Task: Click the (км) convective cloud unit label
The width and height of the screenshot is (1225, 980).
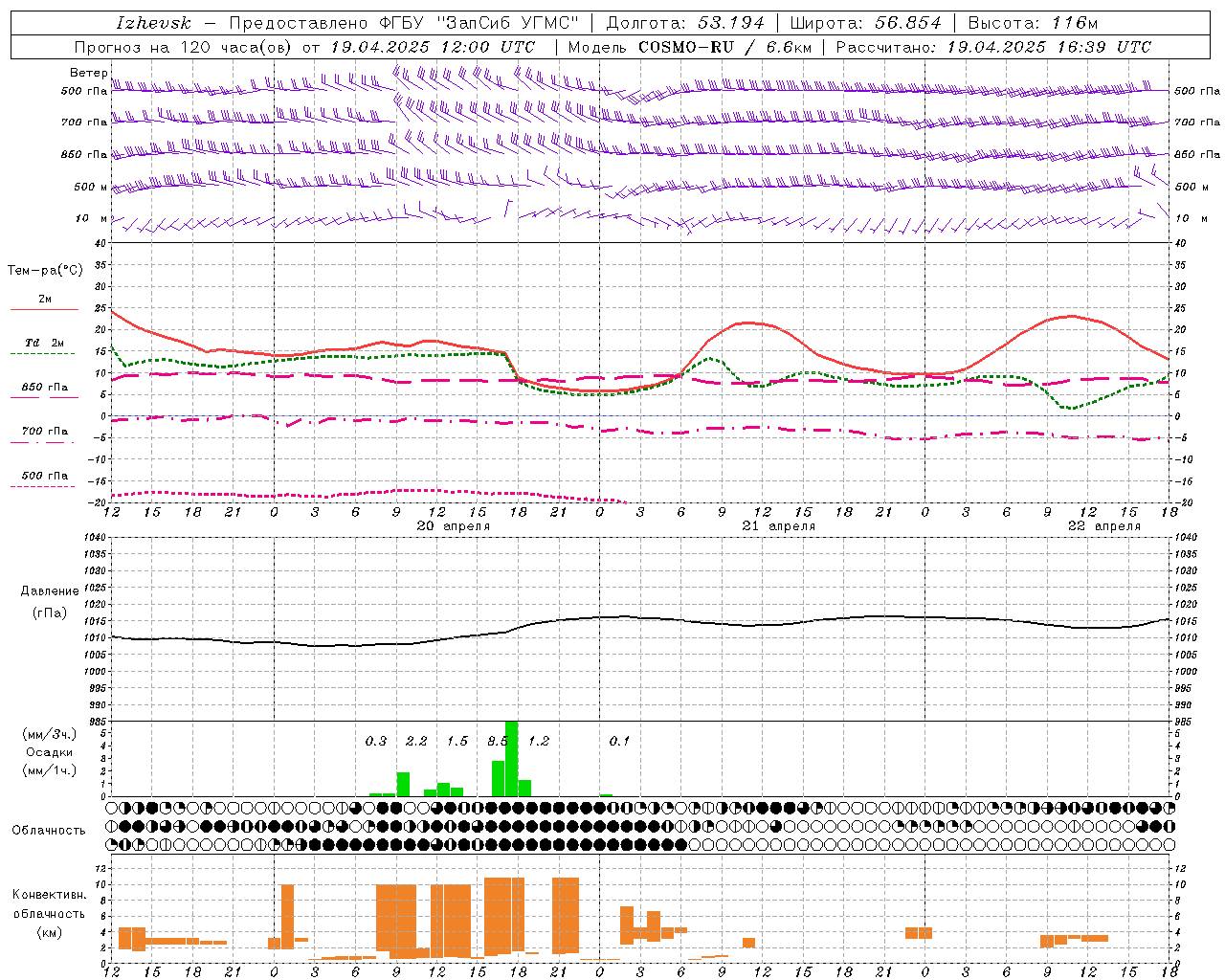Action: point(49,932)
